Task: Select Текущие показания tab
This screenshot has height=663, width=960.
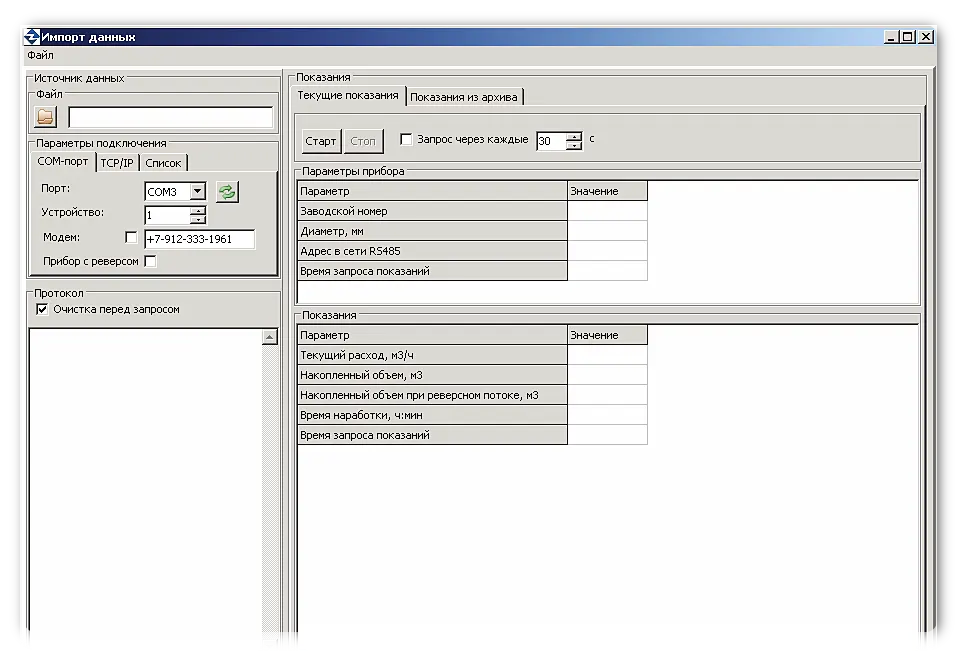Action: coord(348,96)
